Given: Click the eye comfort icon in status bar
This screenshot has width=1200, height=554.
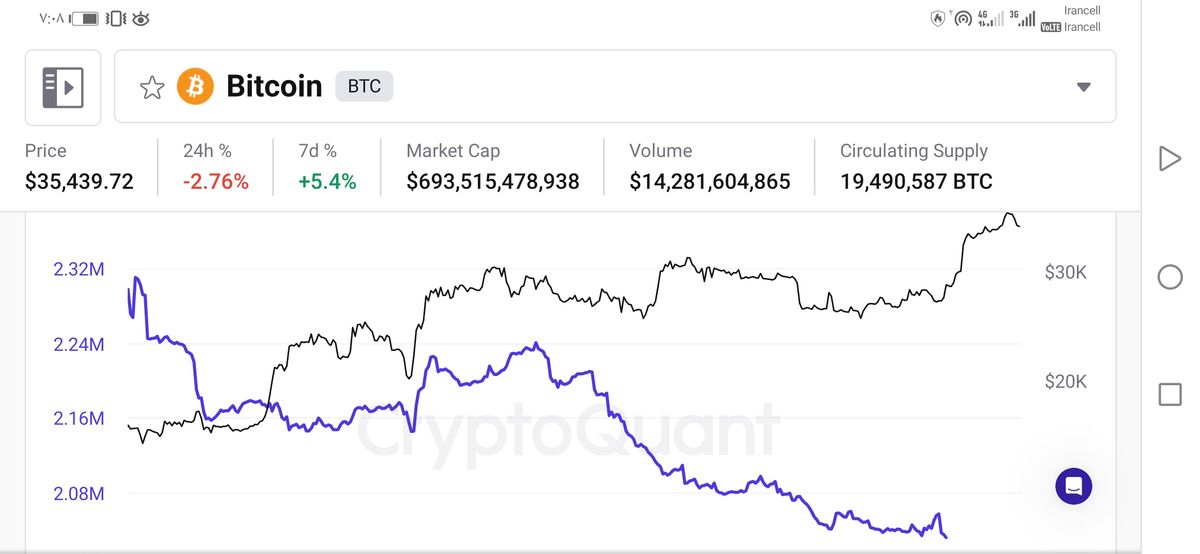Looking at the screenshot, I should [141, 18].
